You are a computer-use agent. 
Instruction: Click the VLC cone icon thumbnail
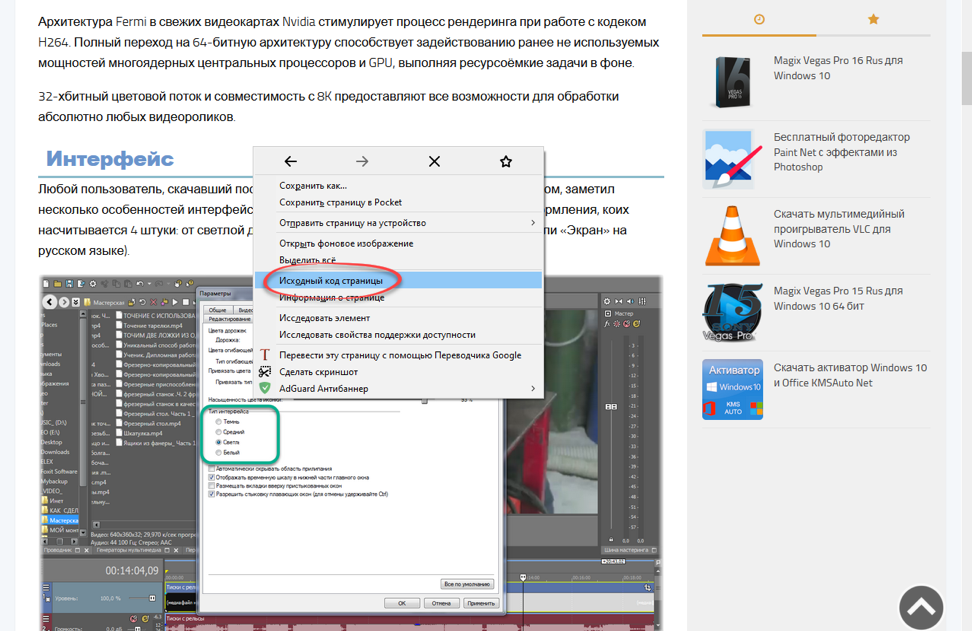point(732,236)
